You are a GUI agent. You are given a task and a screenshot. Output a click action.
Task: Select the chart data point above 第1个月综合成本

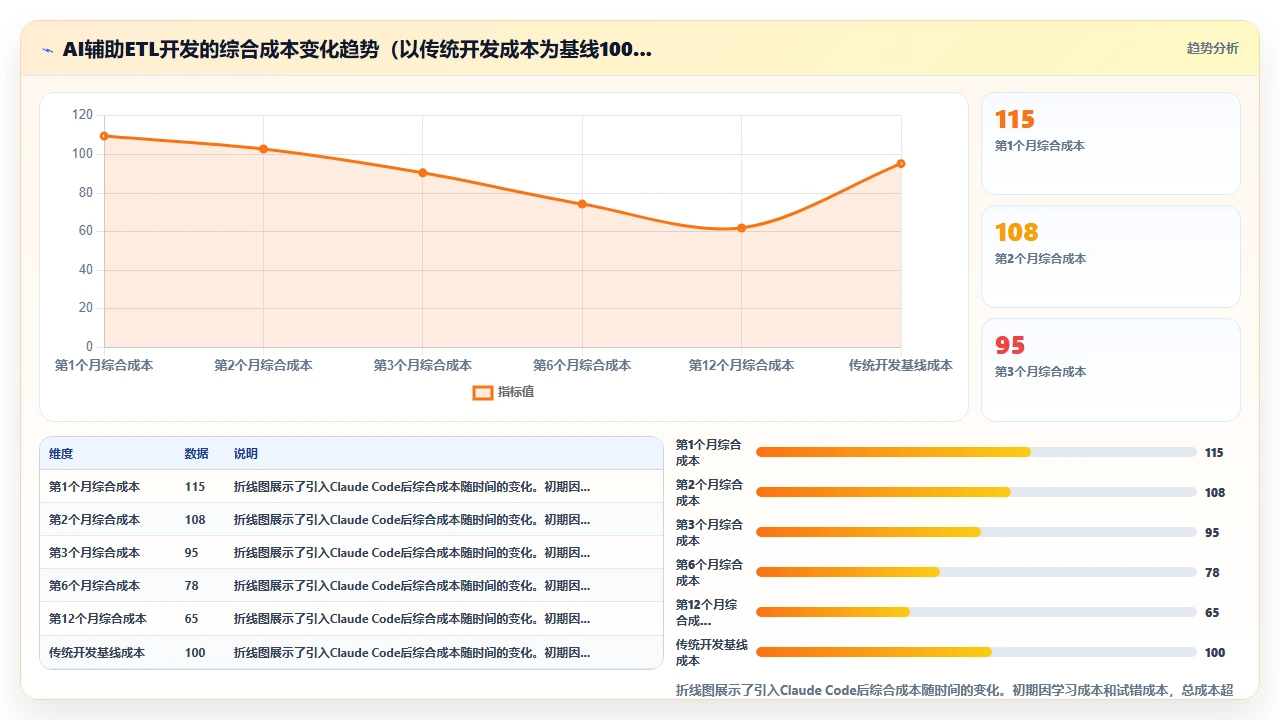point(104,136)
